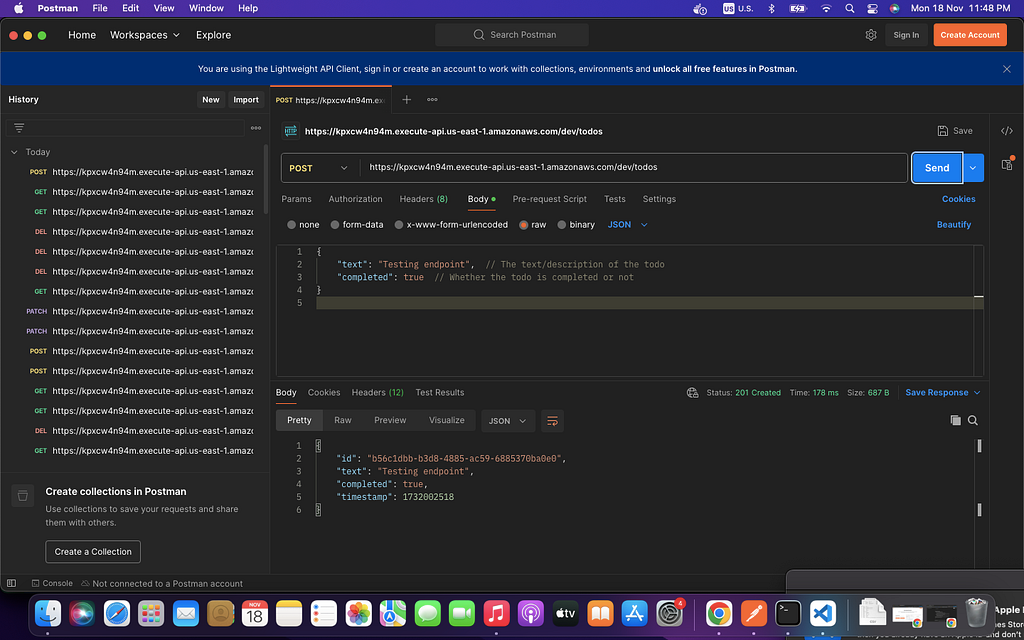
Task: Open the request info panel icon
Action: coord(1007,164)
